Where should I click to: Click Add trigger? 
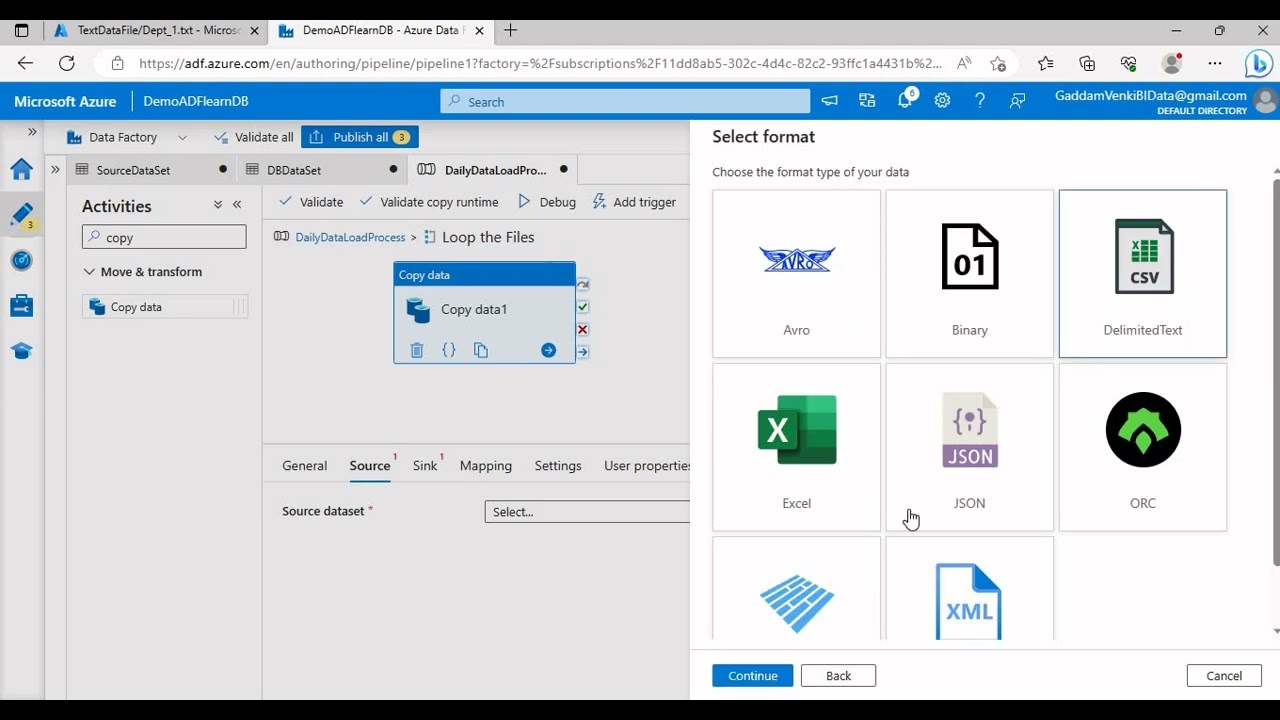634,202
